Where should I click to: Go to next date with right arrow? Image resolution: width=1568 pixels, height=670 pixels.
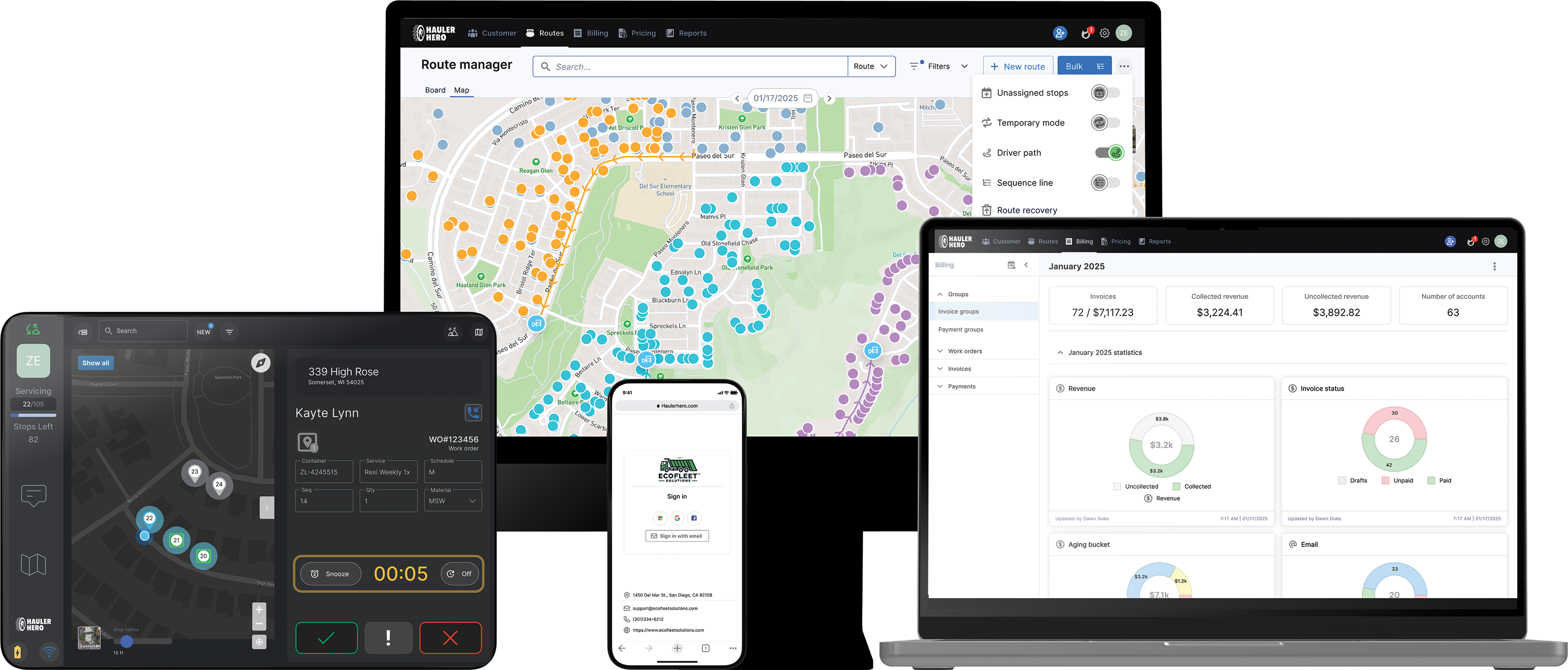click(x=829, y=98)
